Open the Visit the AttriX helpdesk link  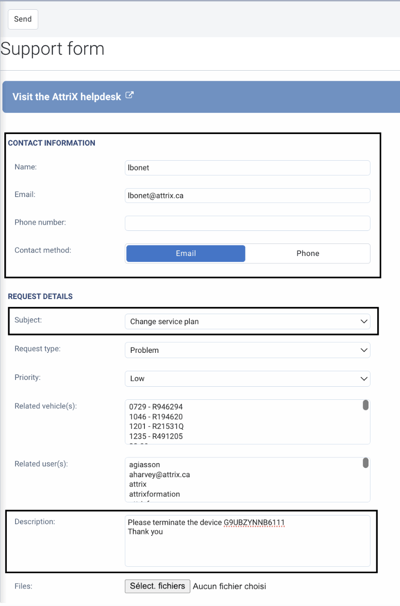[66, 97]
